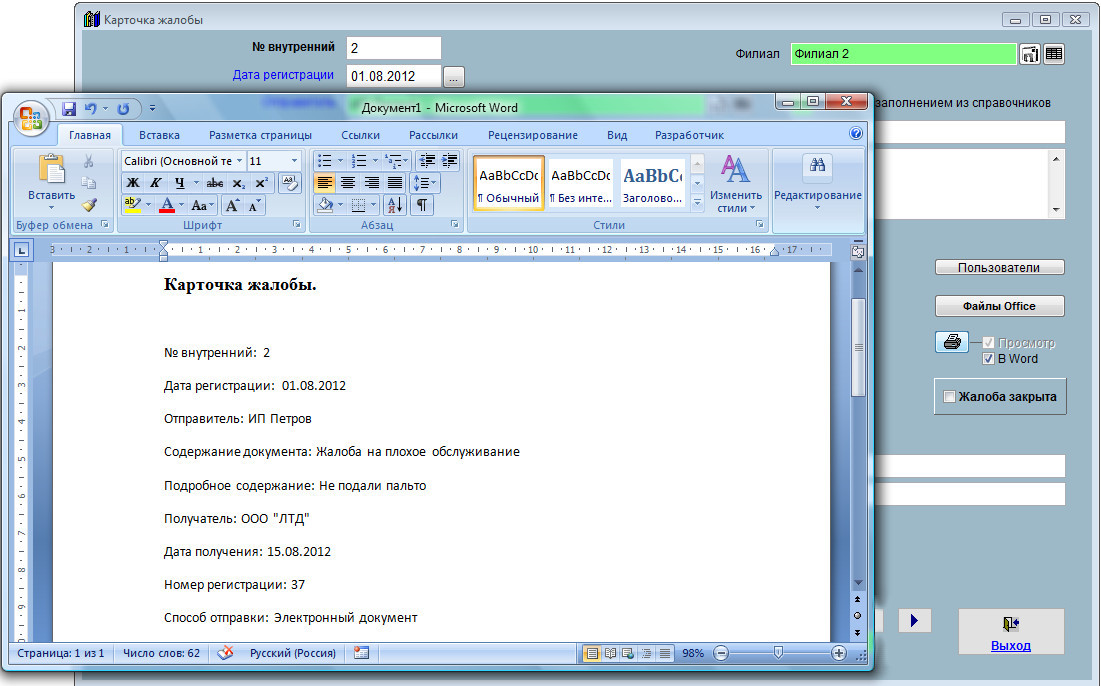Open Word help question mark
The height and width of the screenshot is (686, 1101).
855,133
